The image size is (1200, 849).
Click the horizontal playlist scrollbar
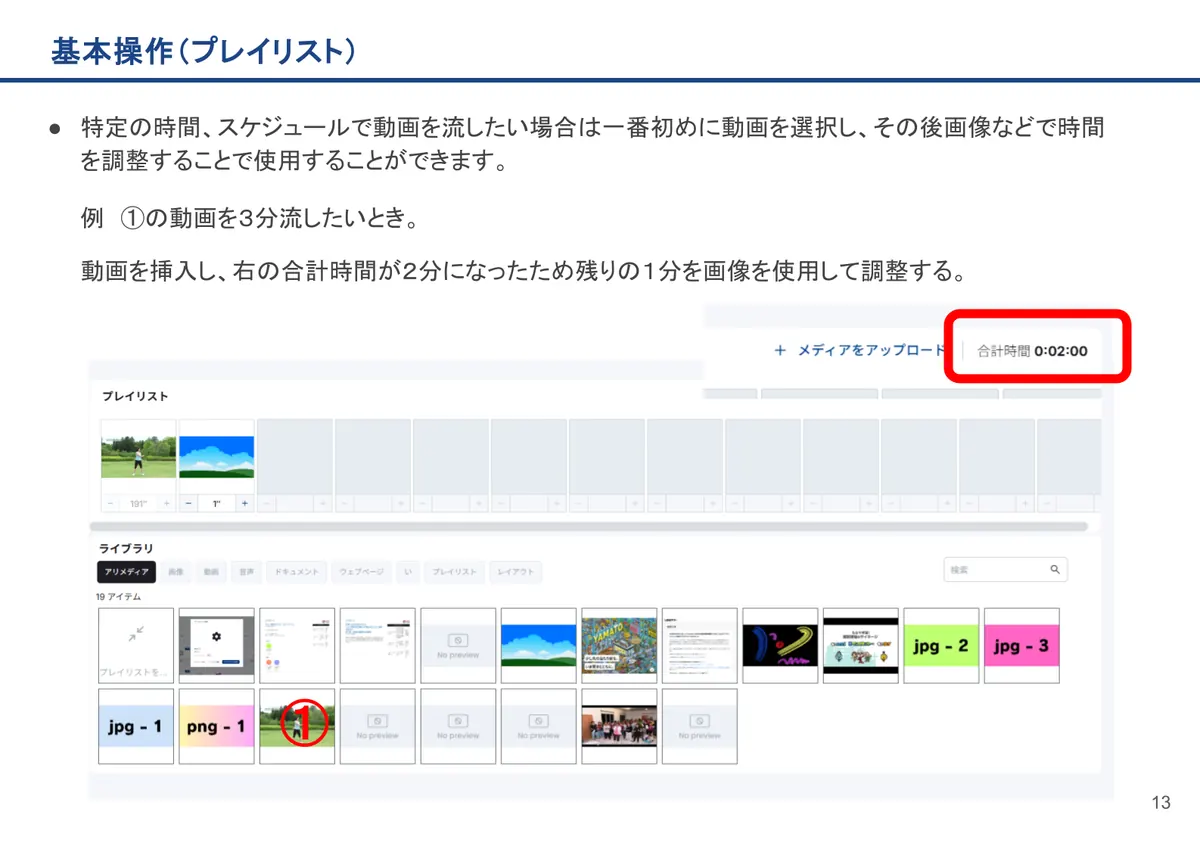coord(588,526)
